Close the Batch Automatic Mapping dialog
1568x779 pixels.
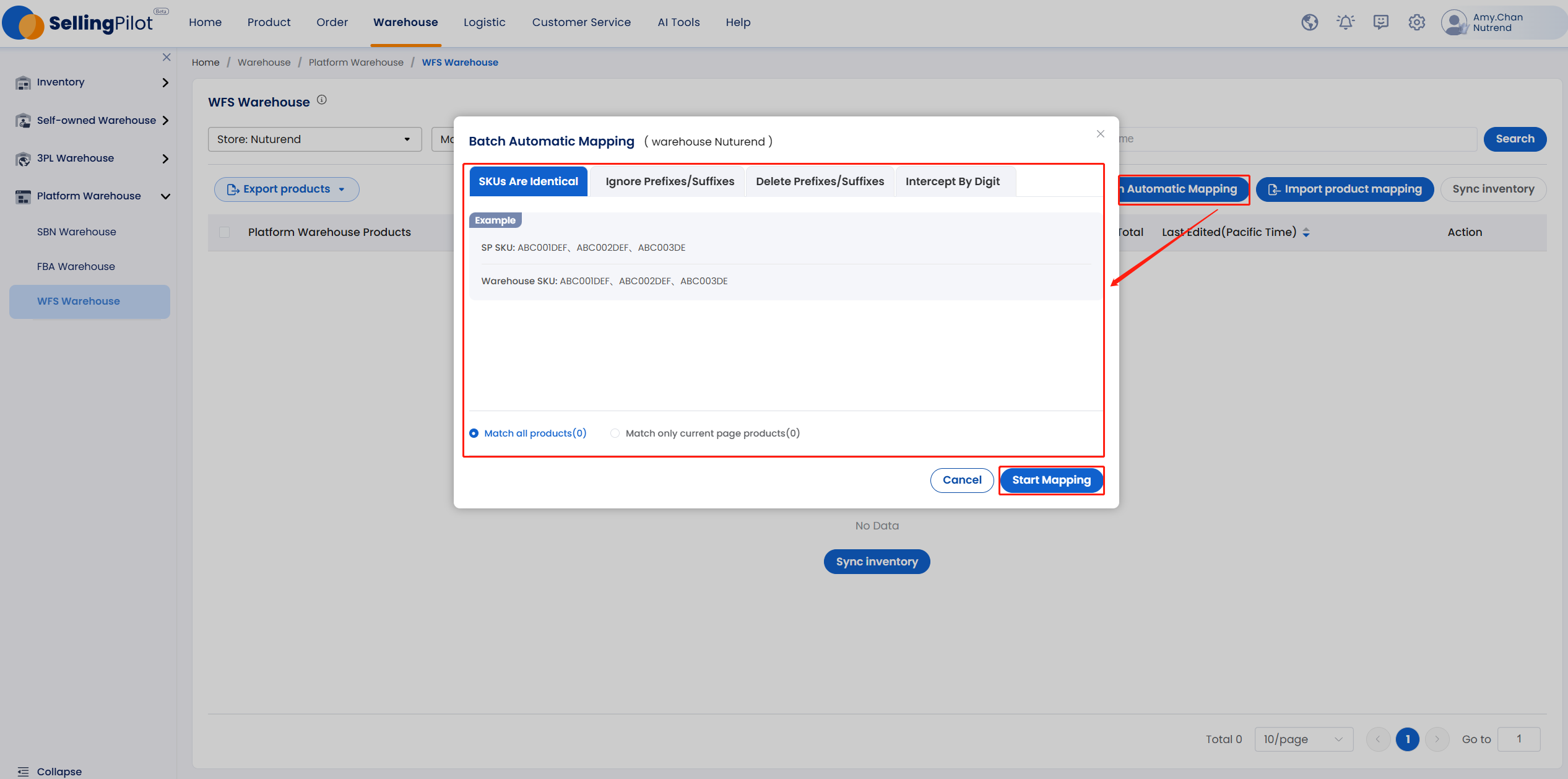[1100, 134]
